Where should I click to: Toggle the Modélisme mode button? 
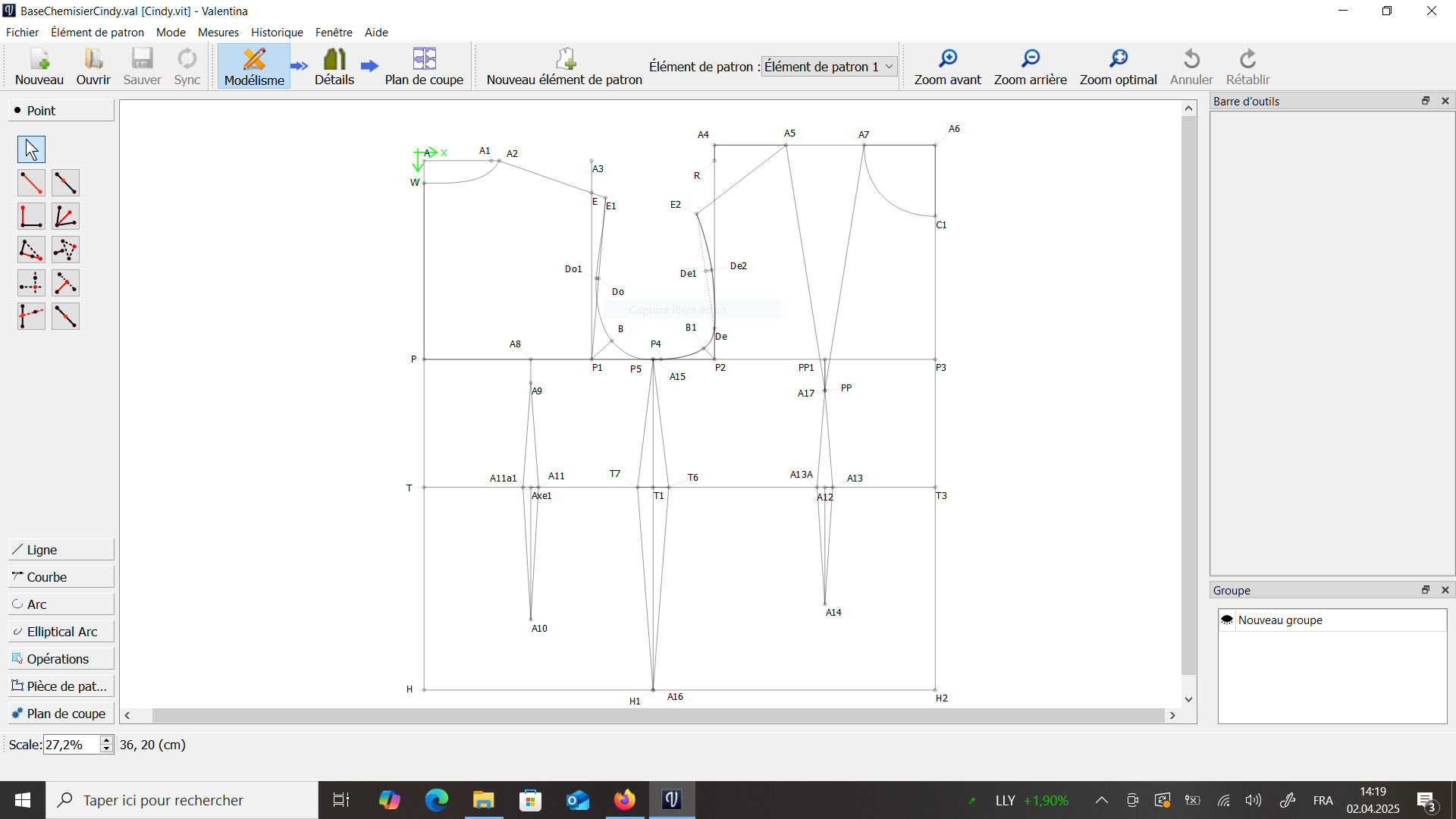coord(254,67)
